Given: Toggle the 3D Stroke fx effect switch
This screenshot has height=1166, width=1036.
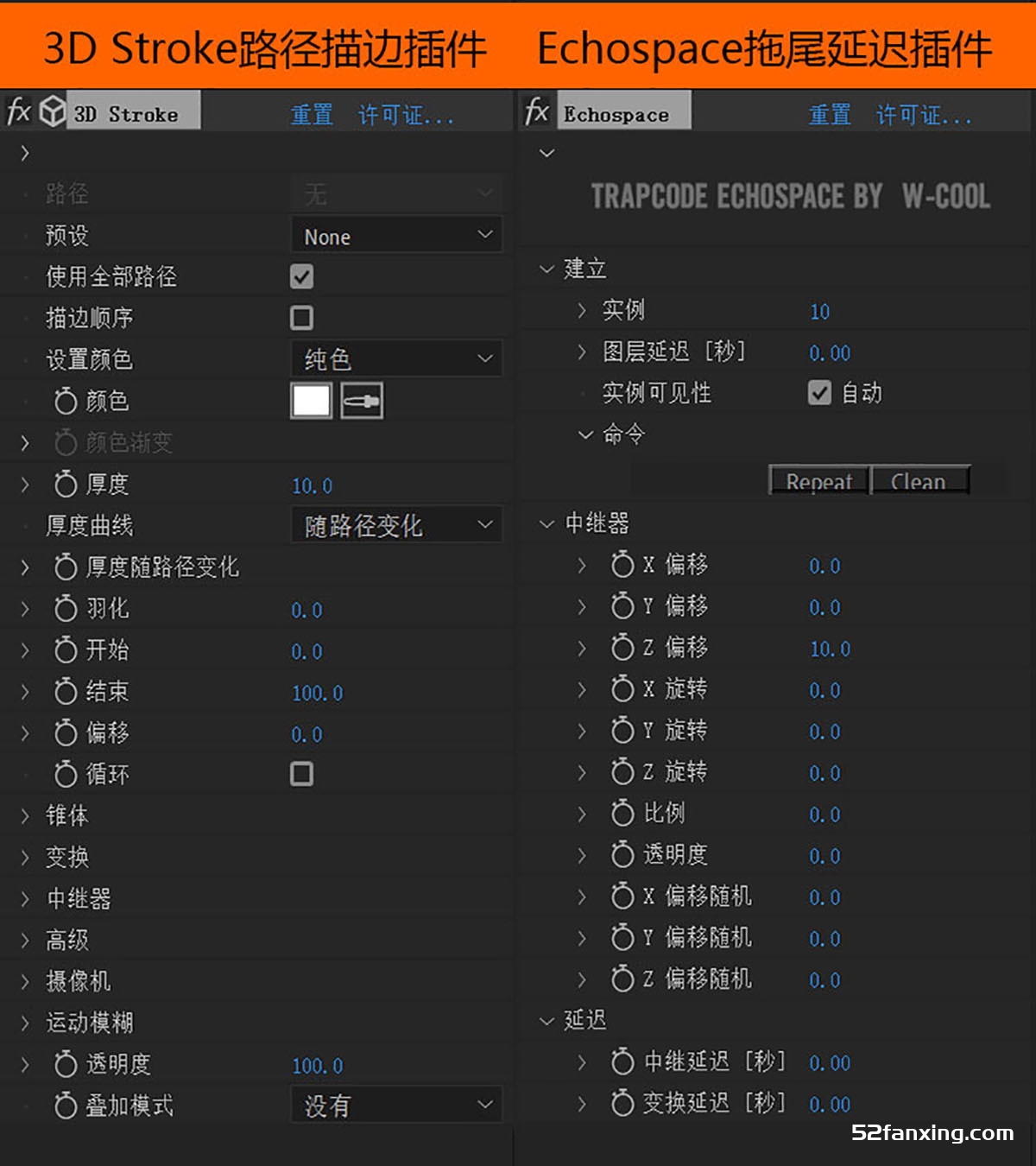Looking at the screenshot, I should pyautogui.click(x=18, y=111).
